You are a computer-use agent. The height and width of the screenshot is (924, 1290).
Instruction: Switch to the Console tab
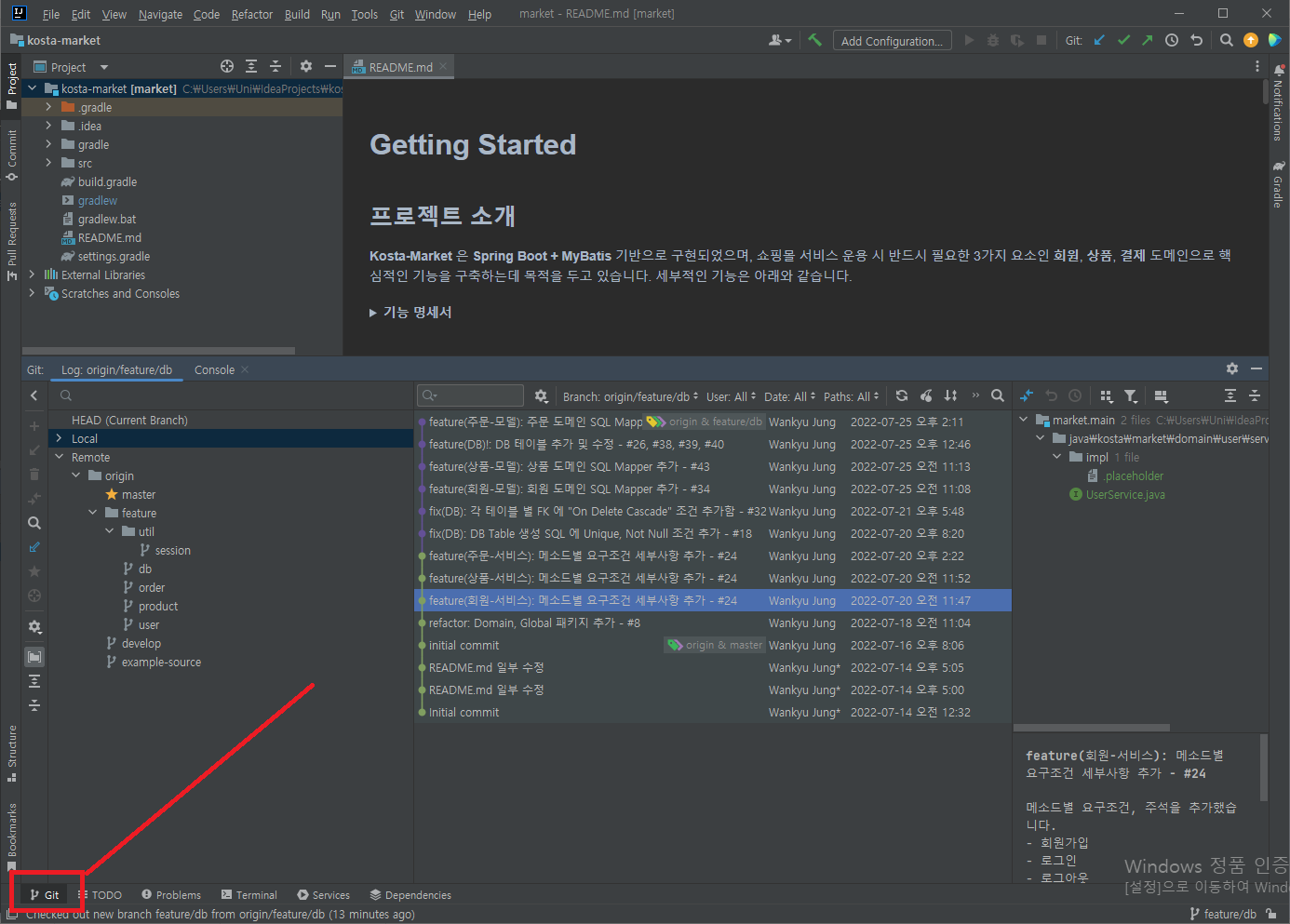pos(213,369)
